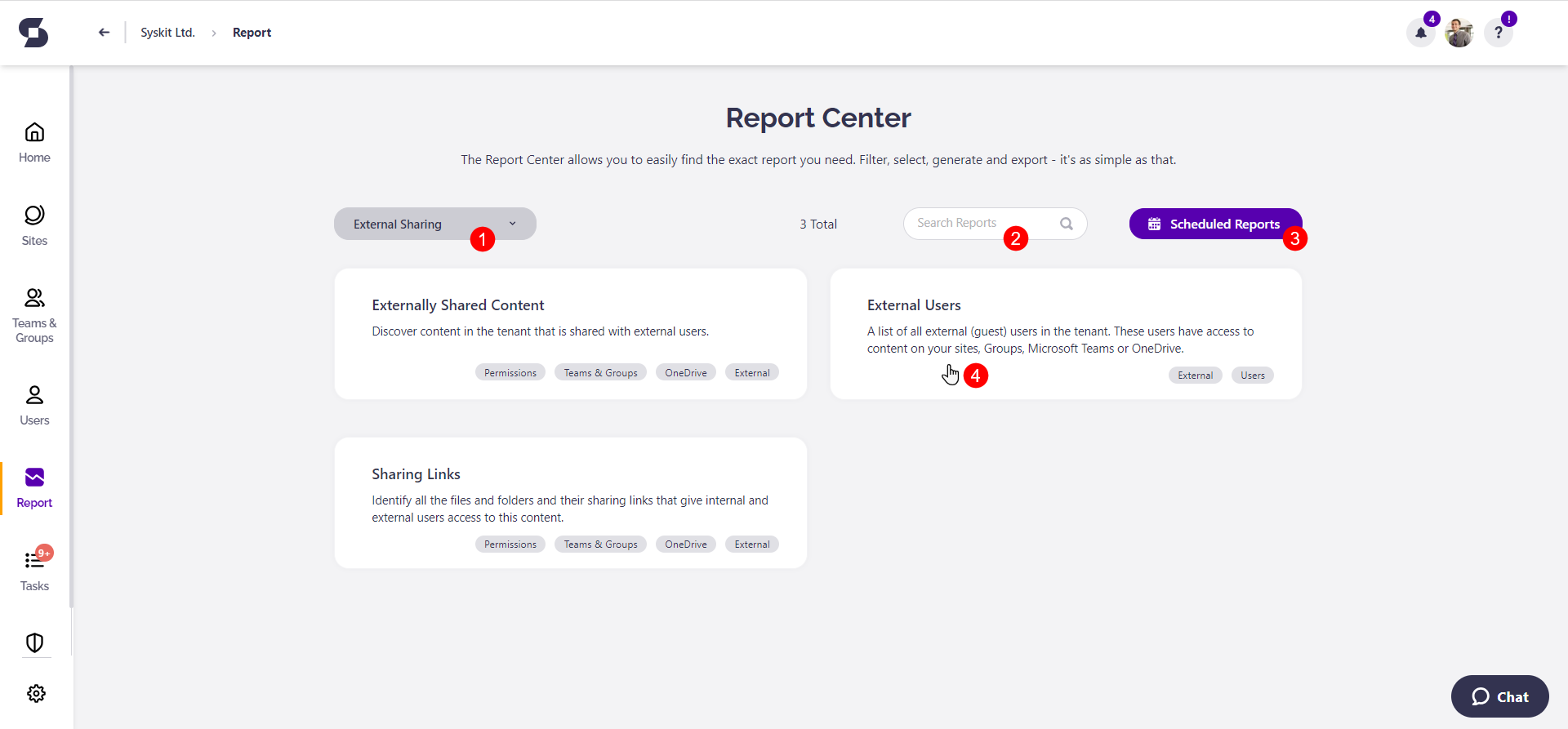Click External tag on Sharing Links card
This screenshot has width=1568, height=729.
click(752, 544)
